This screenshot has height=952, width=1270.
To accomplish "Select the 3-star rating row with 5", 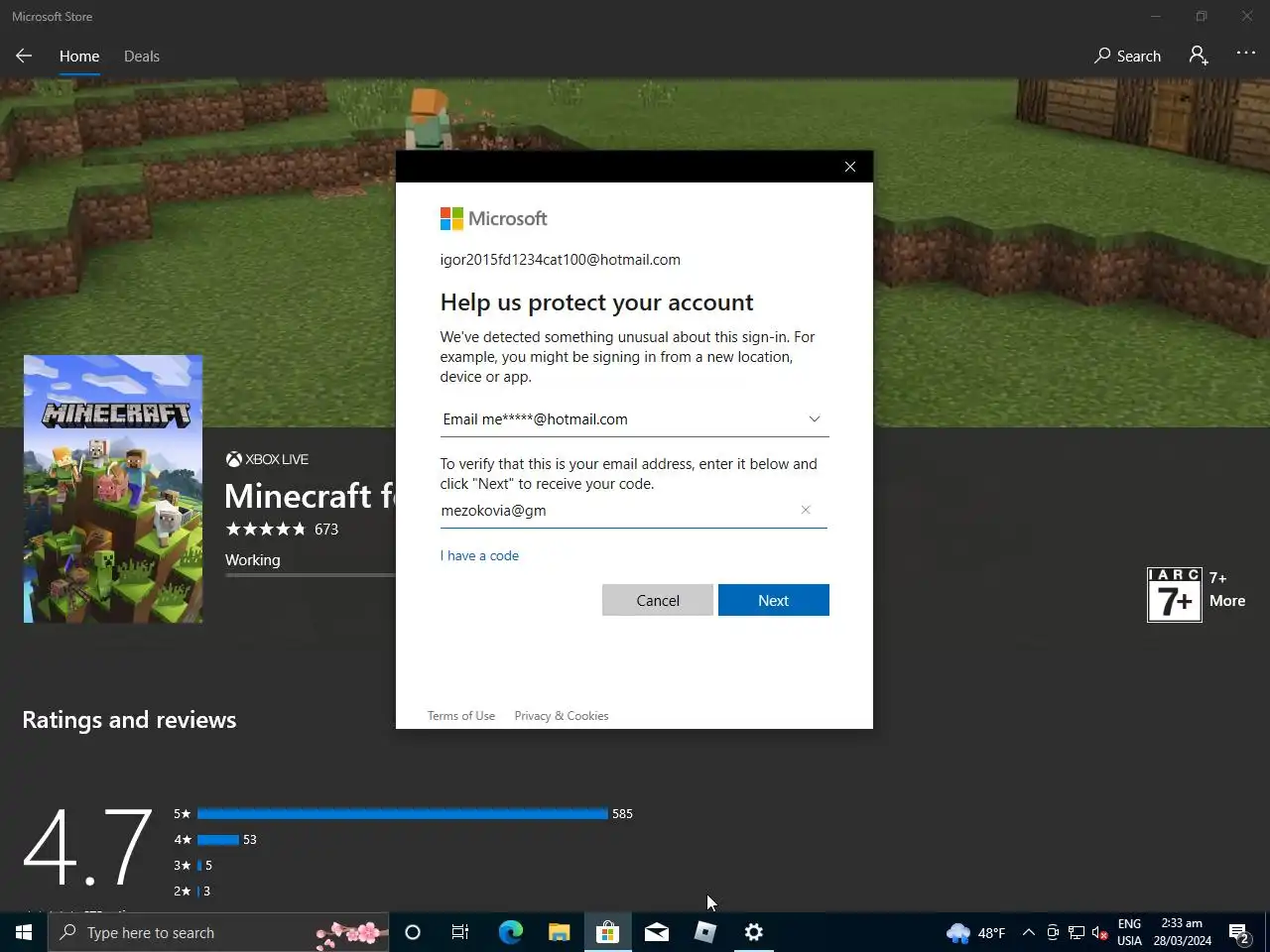I will [193, 866].
